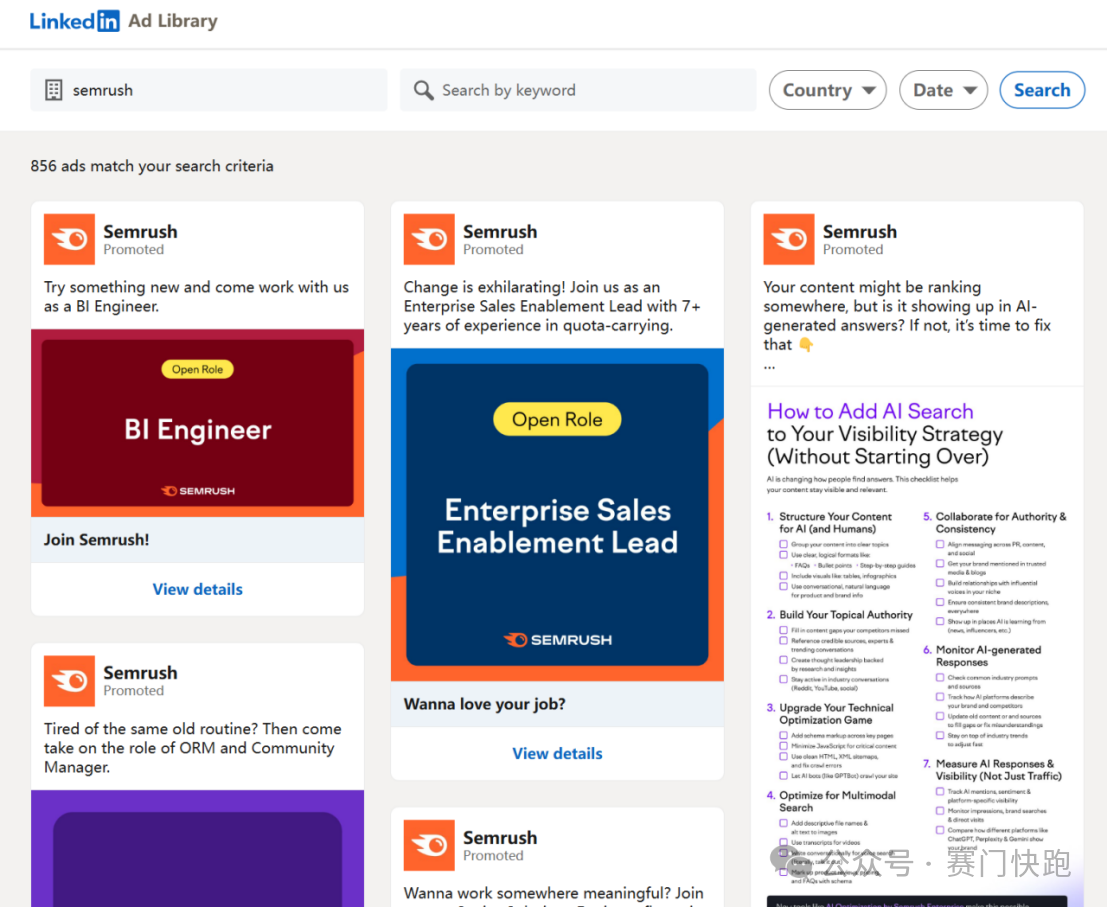The image size is (1107, 907).
Task: Open the AI Search checklist ad image
Action: 917,640
